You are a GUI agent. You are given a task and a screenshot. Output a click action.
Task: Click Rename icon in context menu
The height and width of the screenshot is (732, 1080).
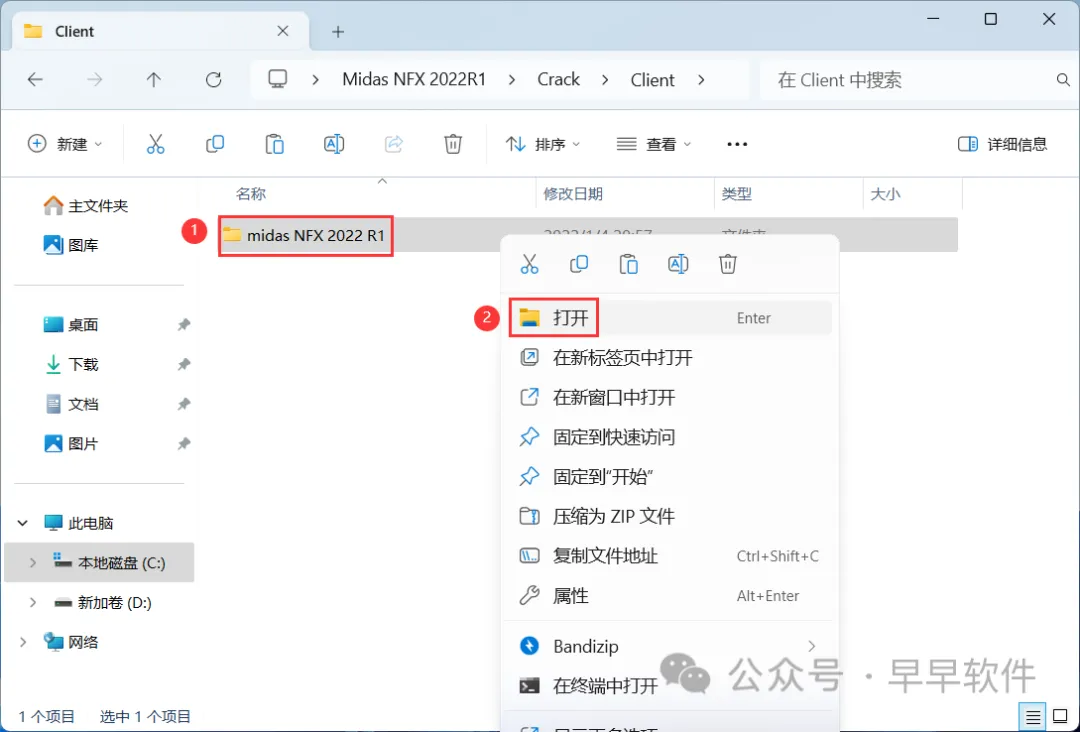pos(678,264)
